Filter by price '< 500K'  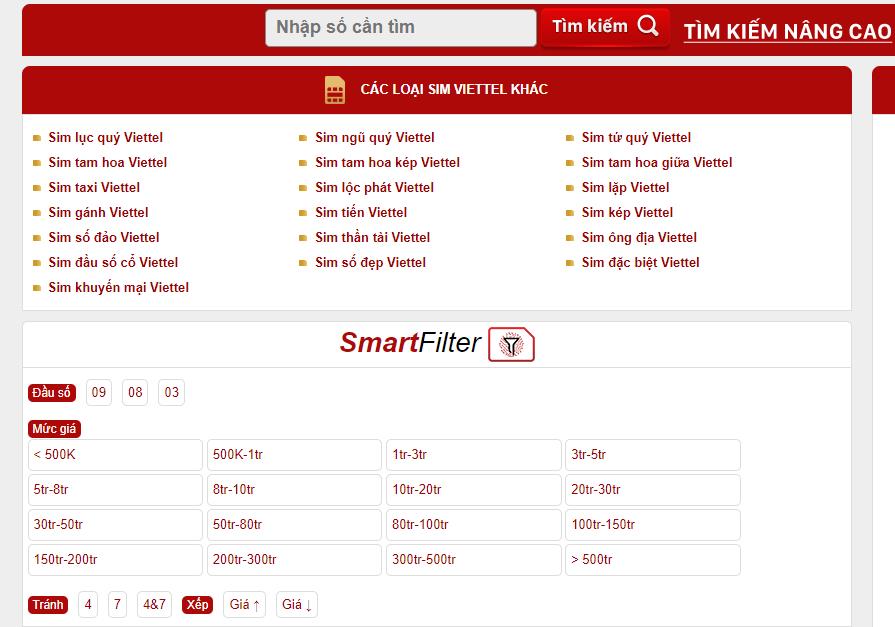(115, 455)
